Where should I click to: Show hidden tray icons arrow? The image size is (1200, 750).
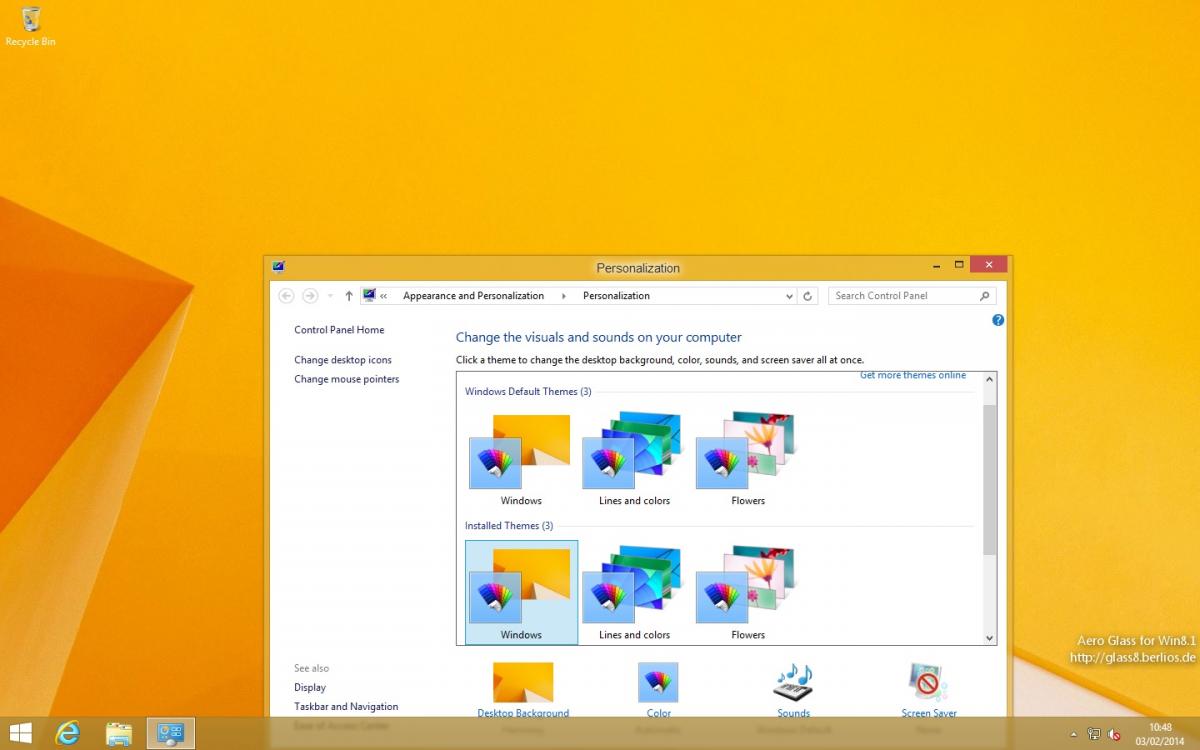pyautogui.click(x=1074, y=734)
